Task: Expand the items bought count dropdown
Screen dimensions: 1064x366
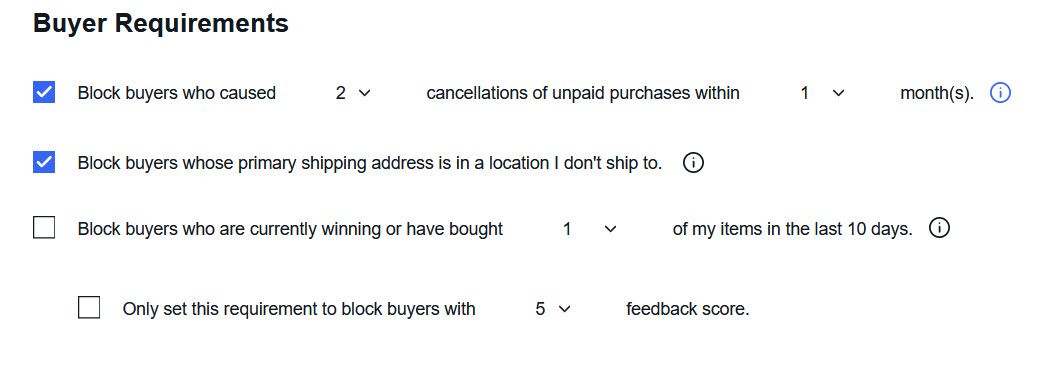Action: [590, 230]
